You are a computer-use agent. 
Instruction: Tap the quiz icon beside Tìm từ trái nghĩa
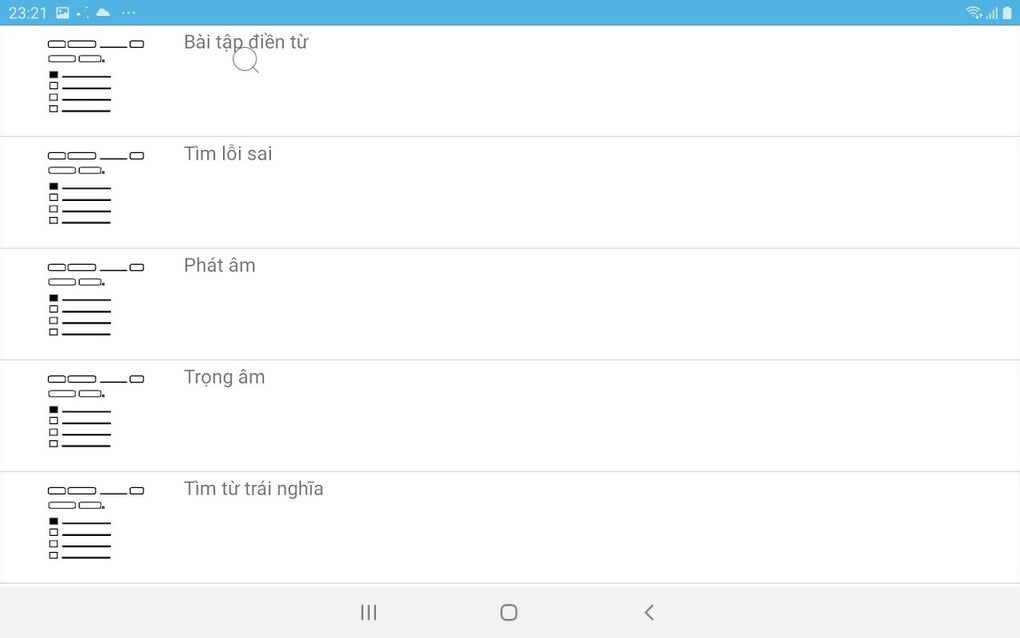pyautogui.click(x=95, y=524)
